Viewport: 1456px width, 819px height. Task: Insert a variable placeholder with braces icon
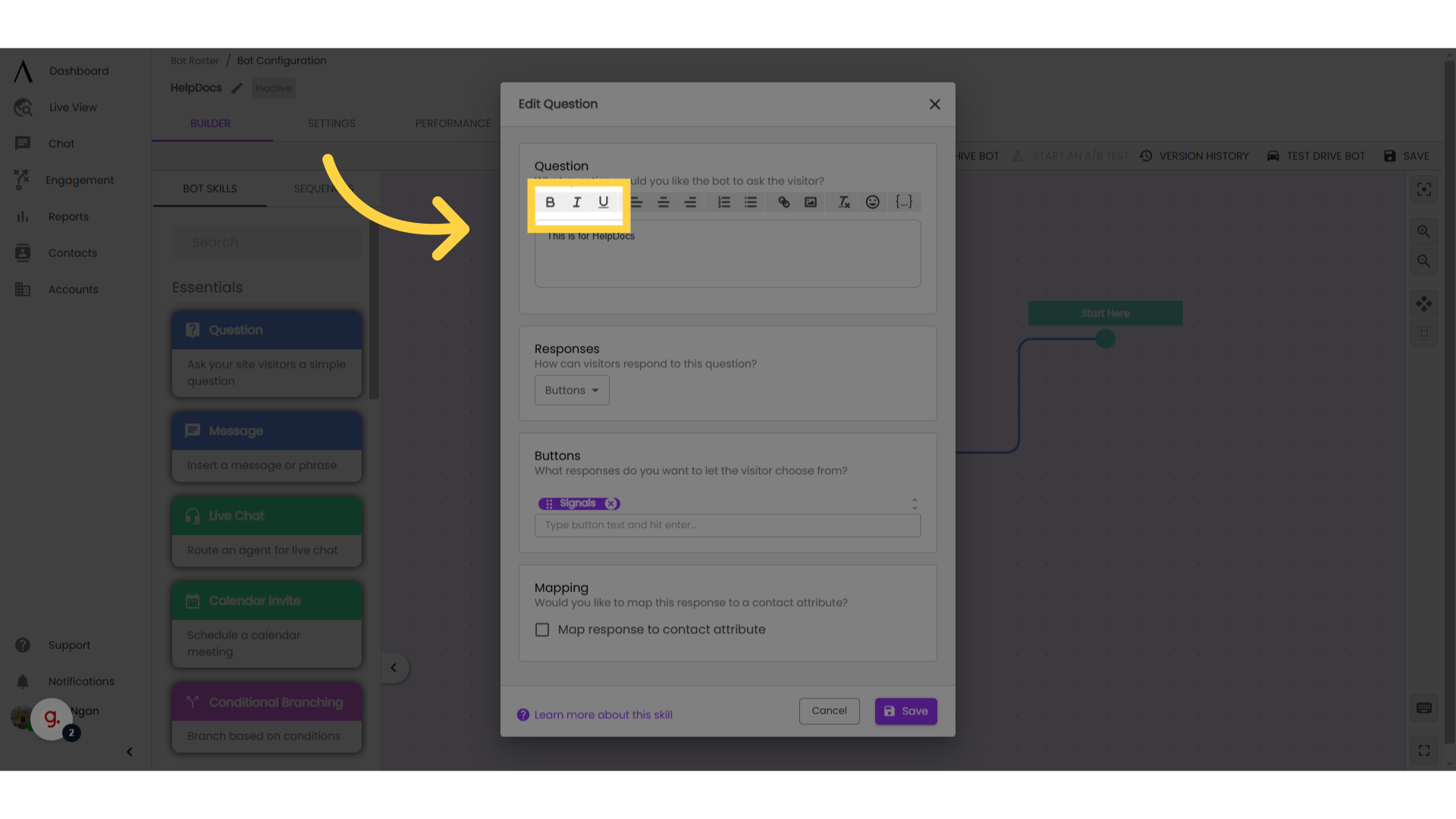pos(904,202)
